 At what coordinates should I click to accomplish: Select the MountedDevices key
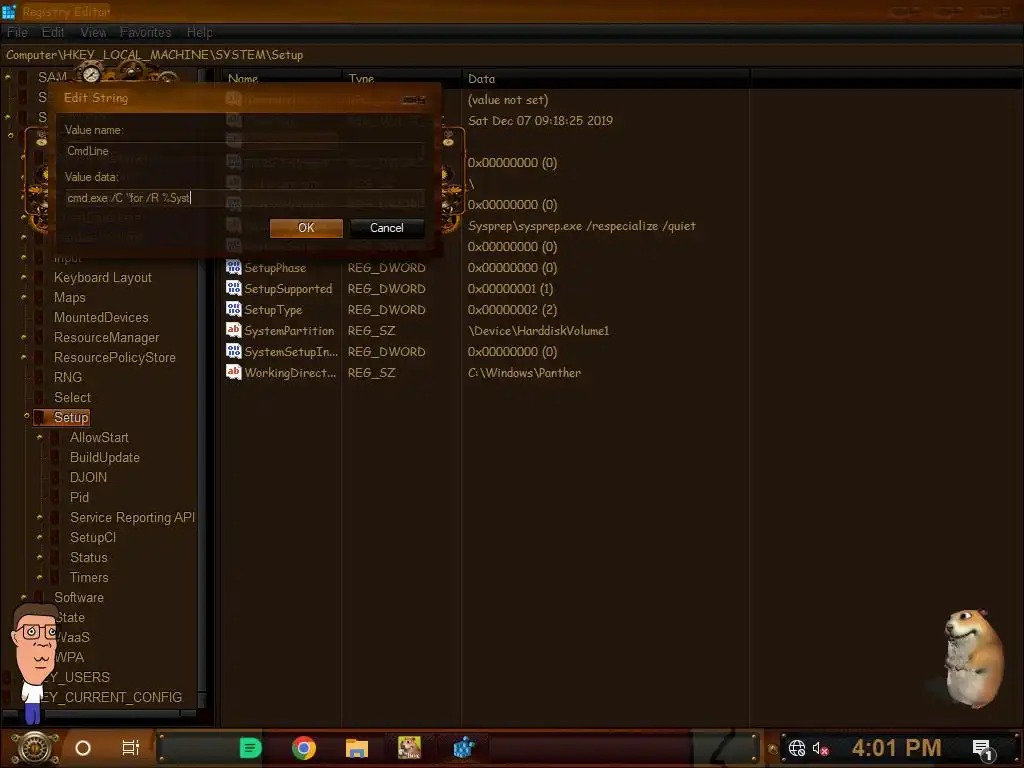pos(101,317)
